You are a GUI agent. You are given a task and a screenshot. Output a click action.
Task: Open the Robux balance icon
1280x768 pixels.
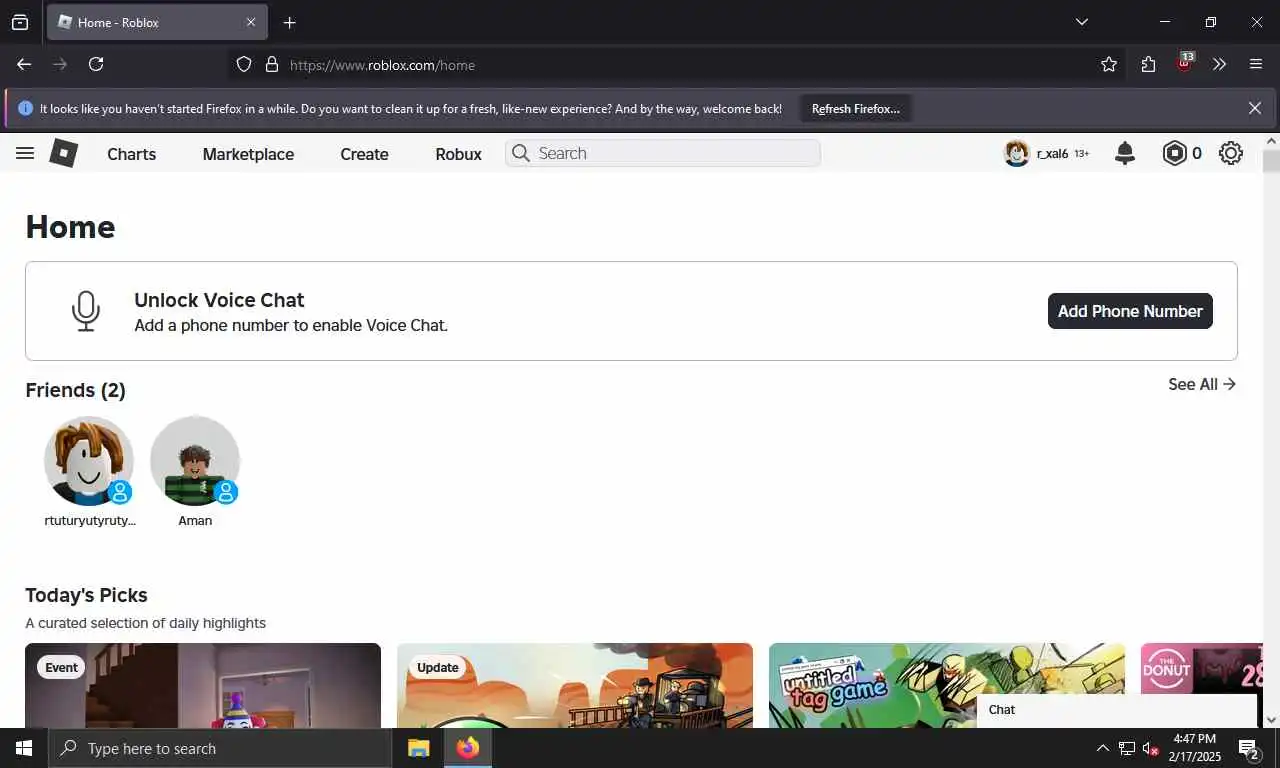click(x=1174, y=153)
